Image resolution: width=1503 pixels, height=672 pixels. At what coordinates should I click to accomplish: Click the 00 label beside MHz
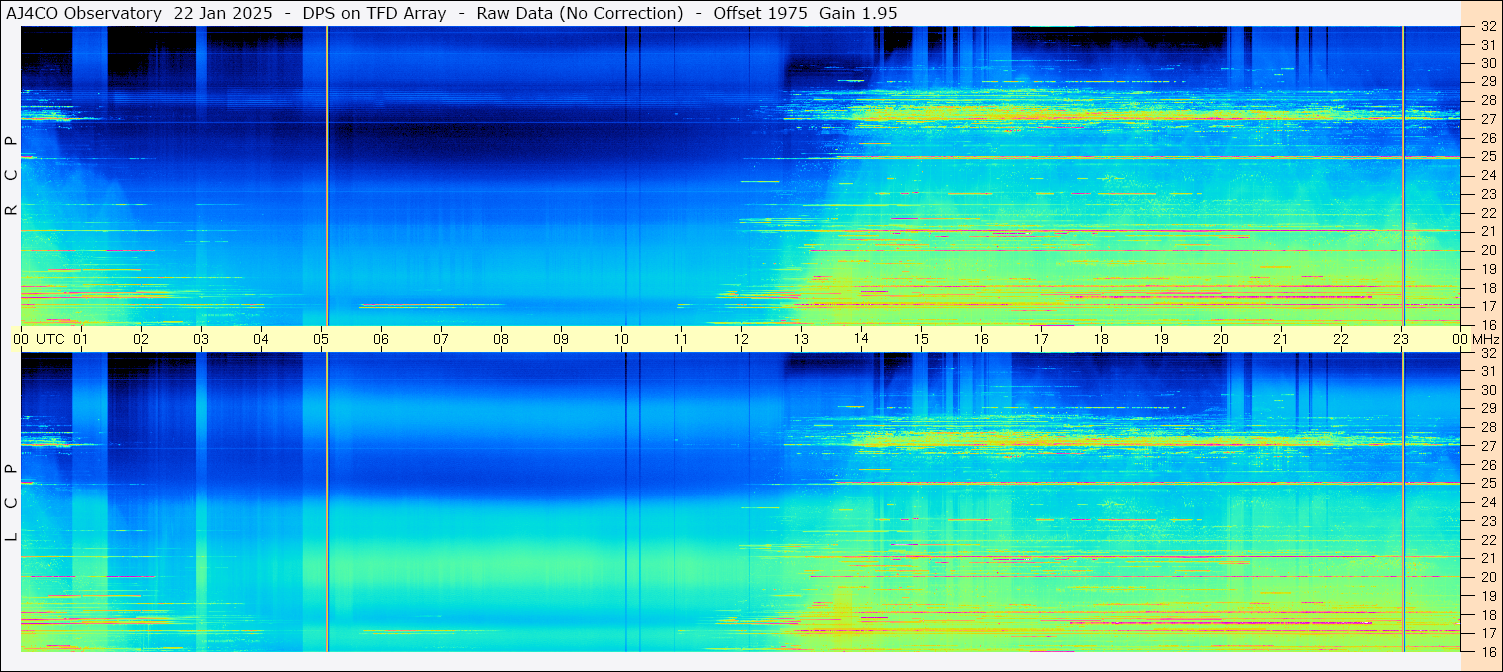point(1460,339)
